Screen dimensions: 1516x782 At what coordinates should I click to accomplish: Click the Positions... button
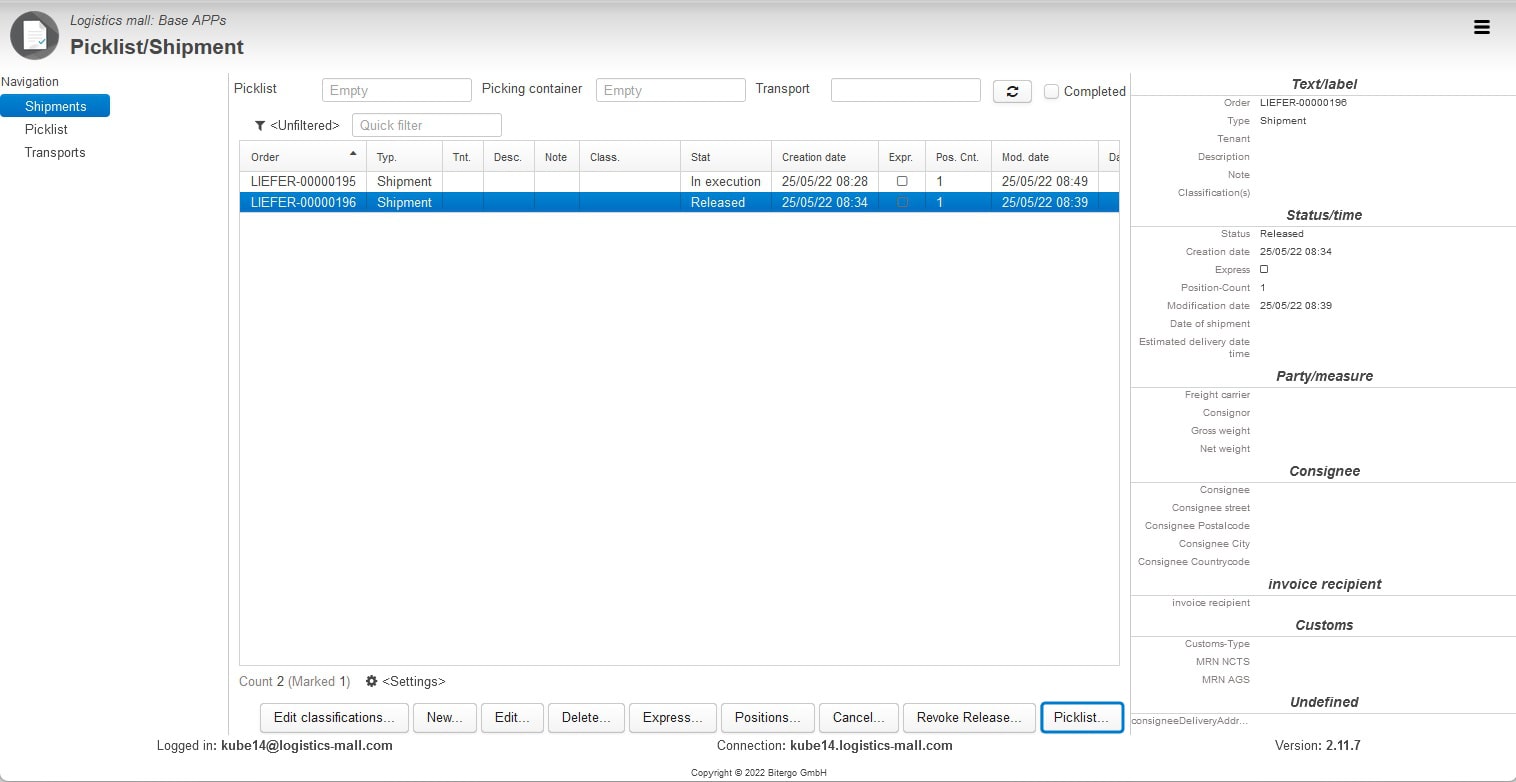pyautogui.click(x=768, y=717)
